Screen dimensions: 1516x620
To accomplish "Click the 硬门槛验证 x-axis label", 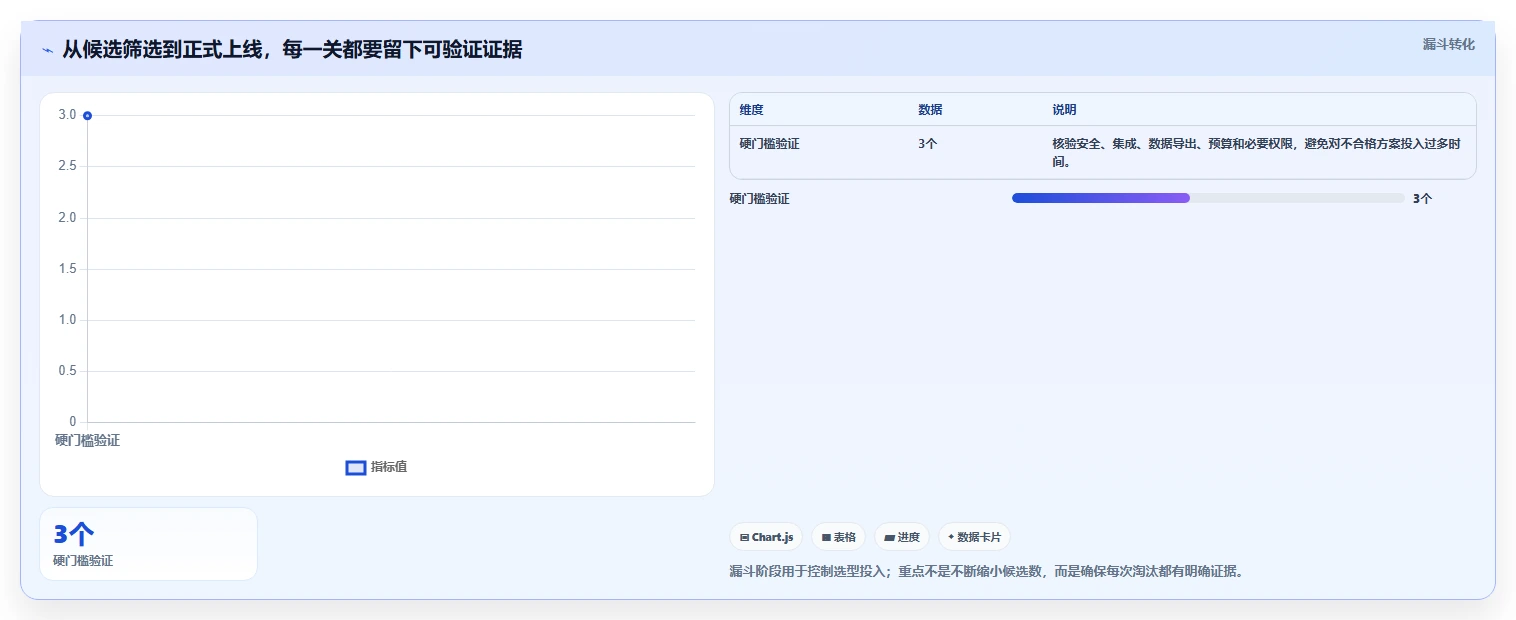I will 87,440.
